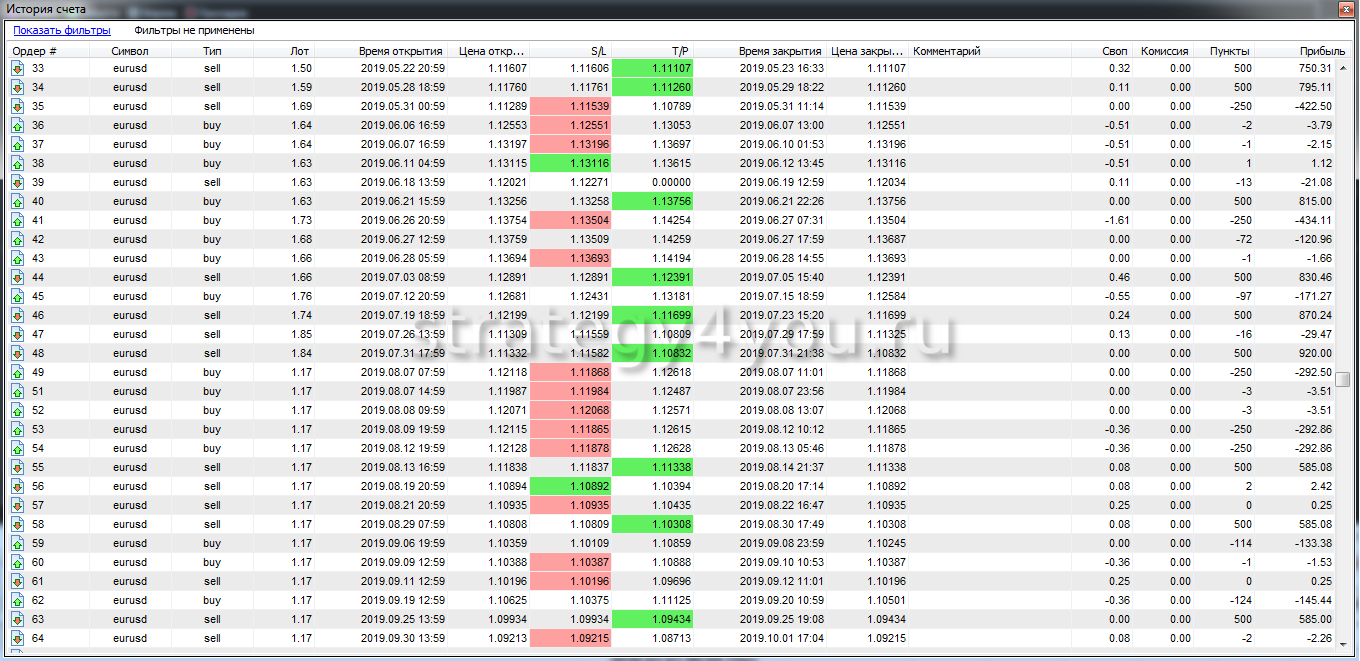Sort the table by Лот column
1360x661 pixels.
[x=299, y=51]
